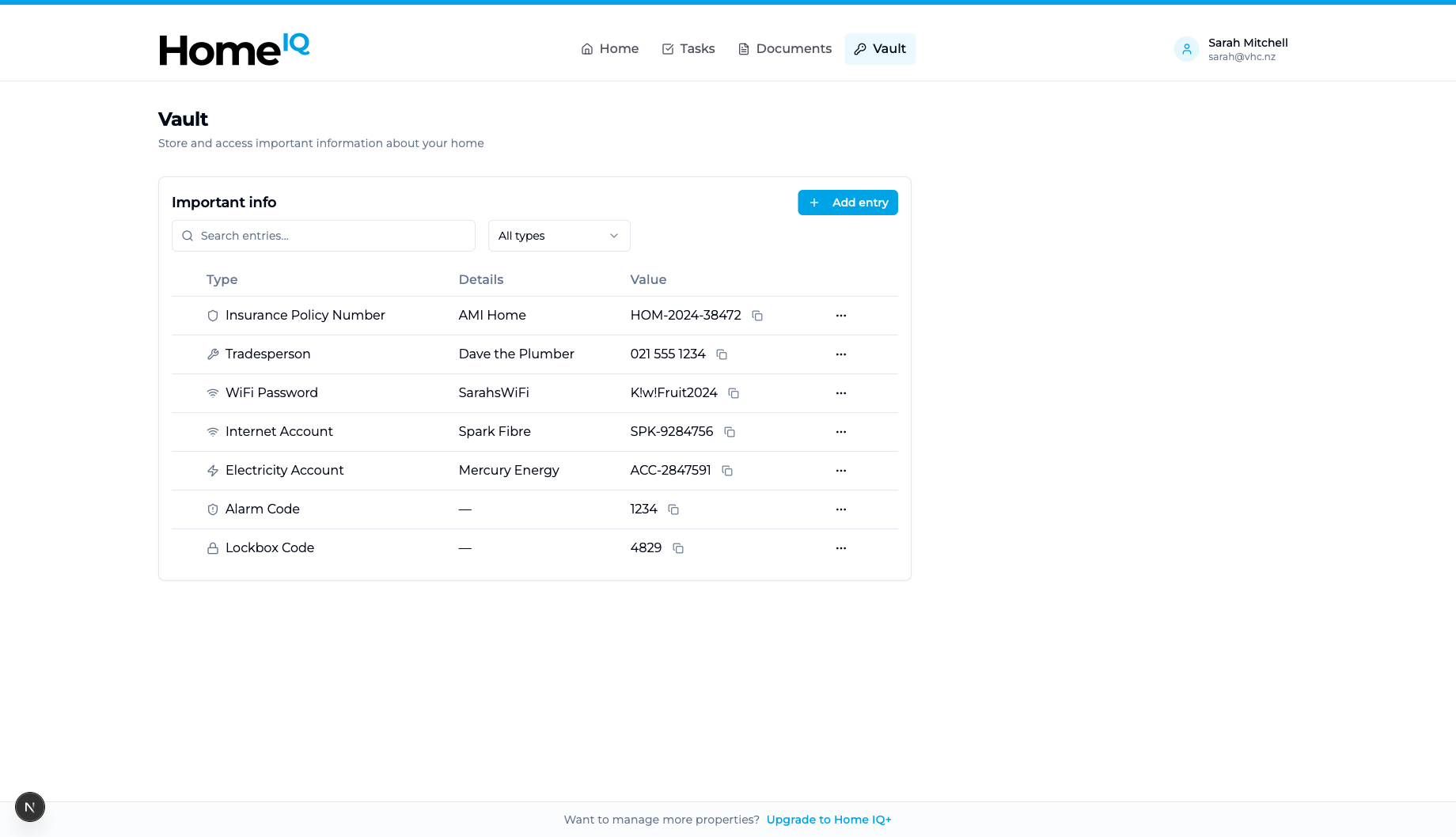Go to the Tasks tab
Viewport: 1456px width, 837px height.
pyautogui.click(x=688, y=49)
